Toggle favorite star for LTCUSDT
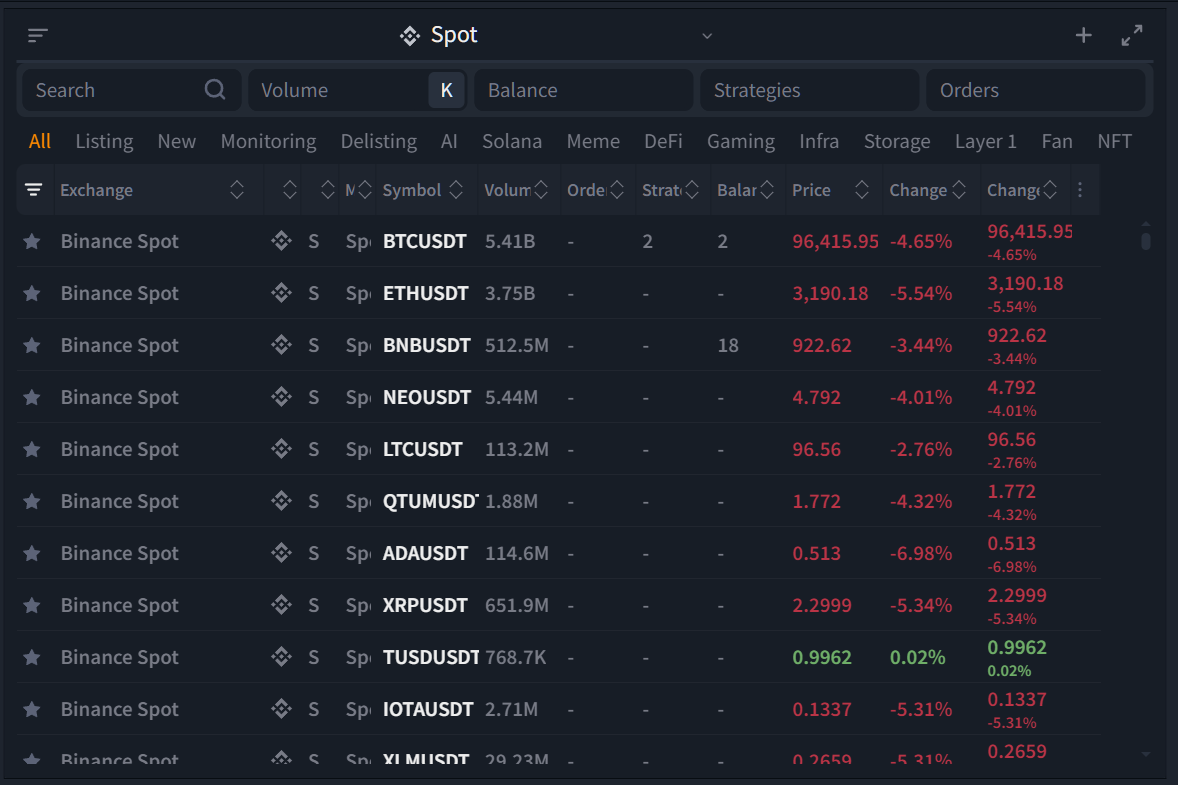This screenshot has width=1178, height=785. [32, 449]
